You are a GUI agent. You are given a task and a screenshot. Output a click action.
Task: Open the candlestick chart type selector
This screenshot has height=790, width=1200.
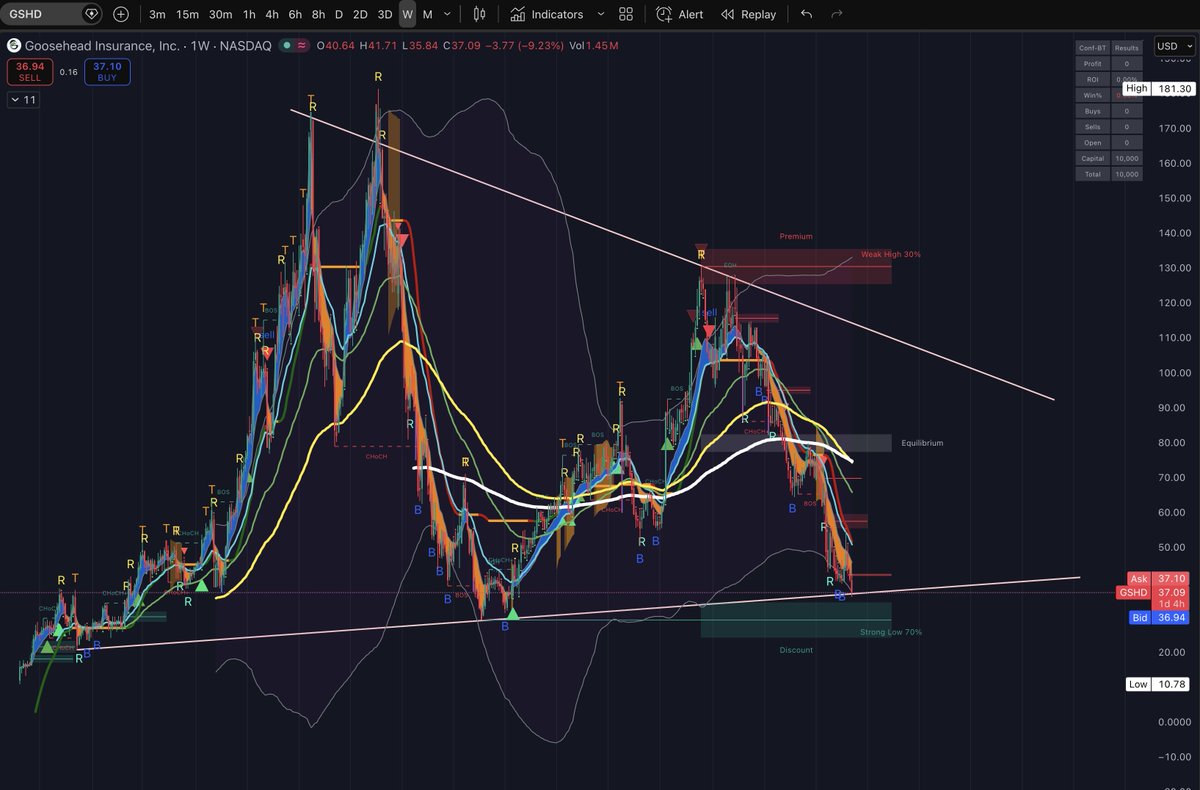tap(479, 14)
